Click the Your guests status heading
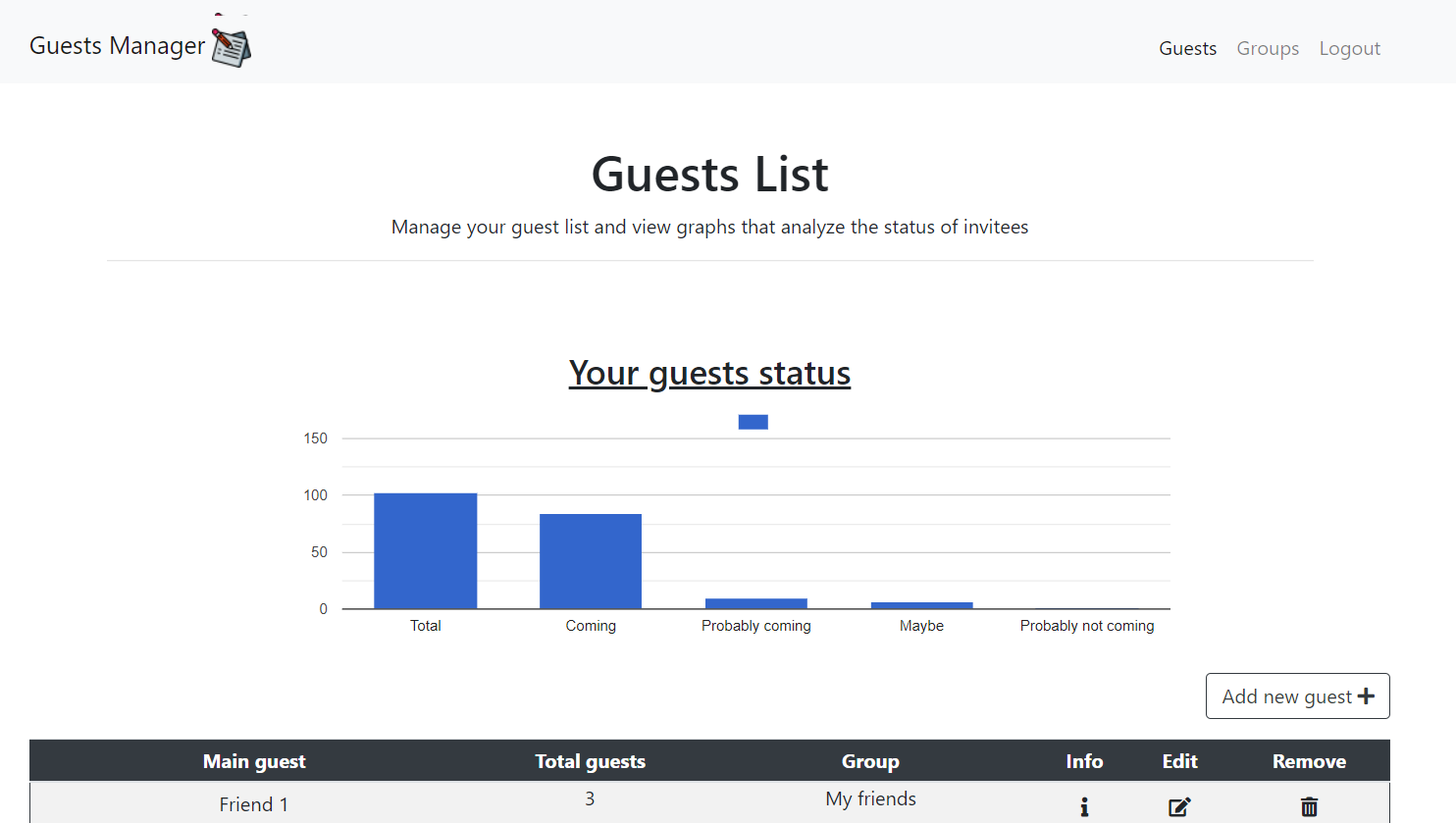1456x823 pixels. click(709, 373)
